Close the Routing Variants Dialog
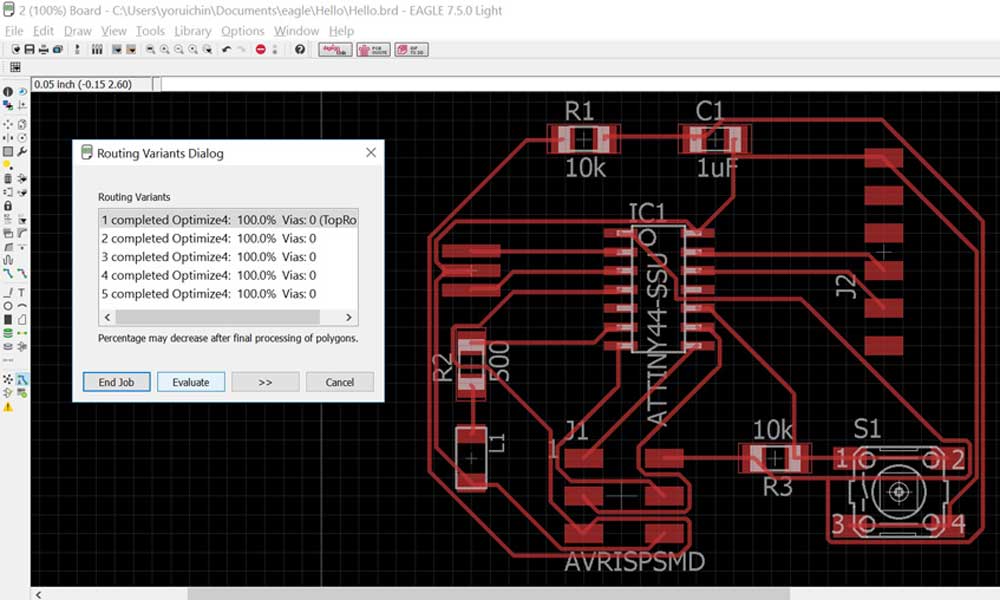This screenshot has width=1000, height=600. pos(371,152)
